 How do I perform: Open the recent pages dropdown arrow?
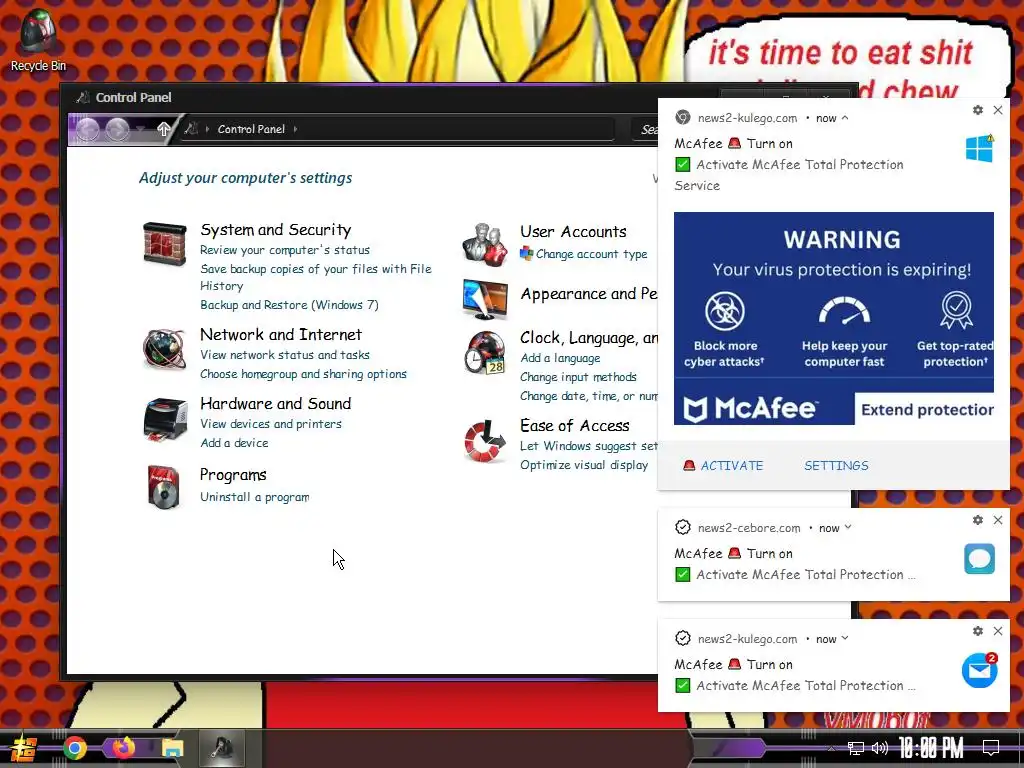click(141, 129)
